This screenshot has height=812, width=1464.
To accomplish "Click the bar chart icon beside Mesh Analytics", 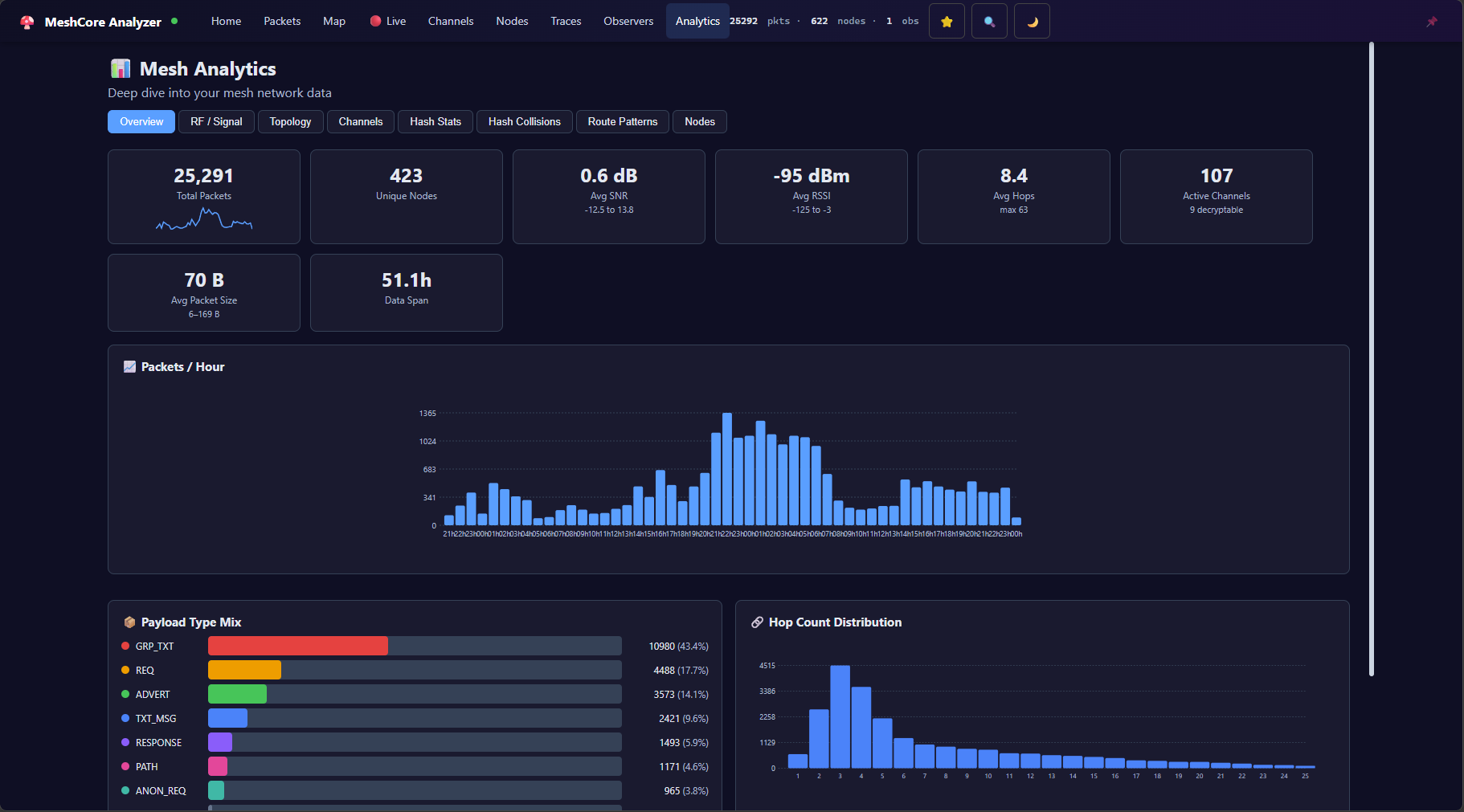I will (121, 68).
